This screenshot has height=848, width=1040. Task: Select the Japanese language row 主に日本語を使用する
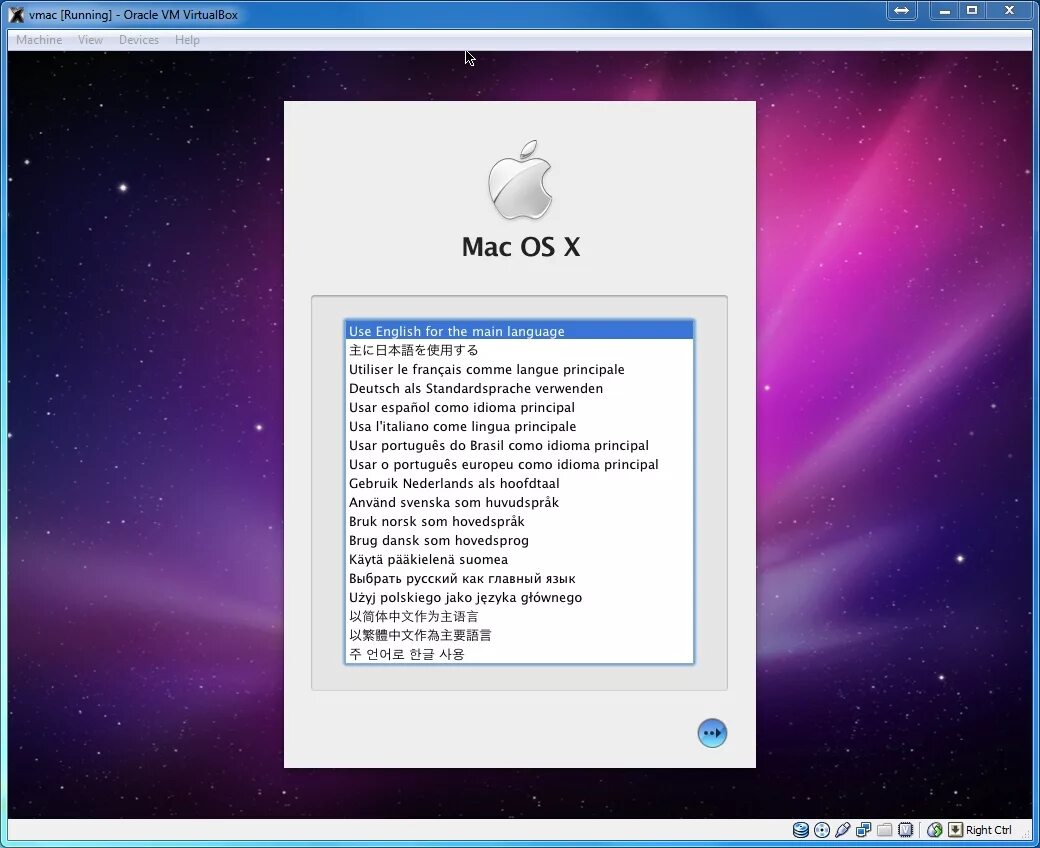coord(519,350)
